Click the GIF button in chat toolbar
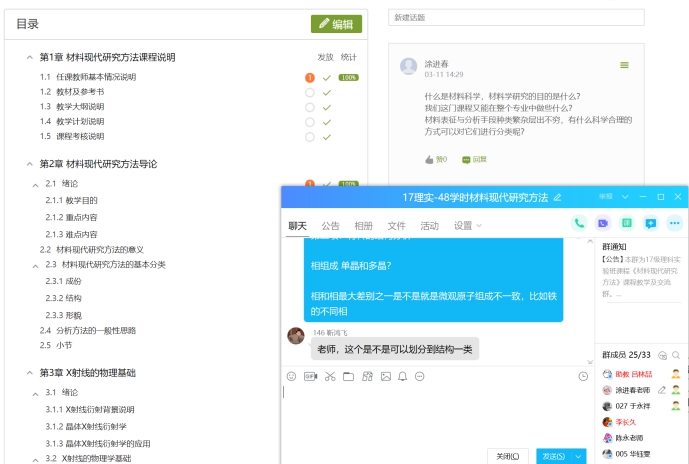689x464 pixels. coord(310,376)
